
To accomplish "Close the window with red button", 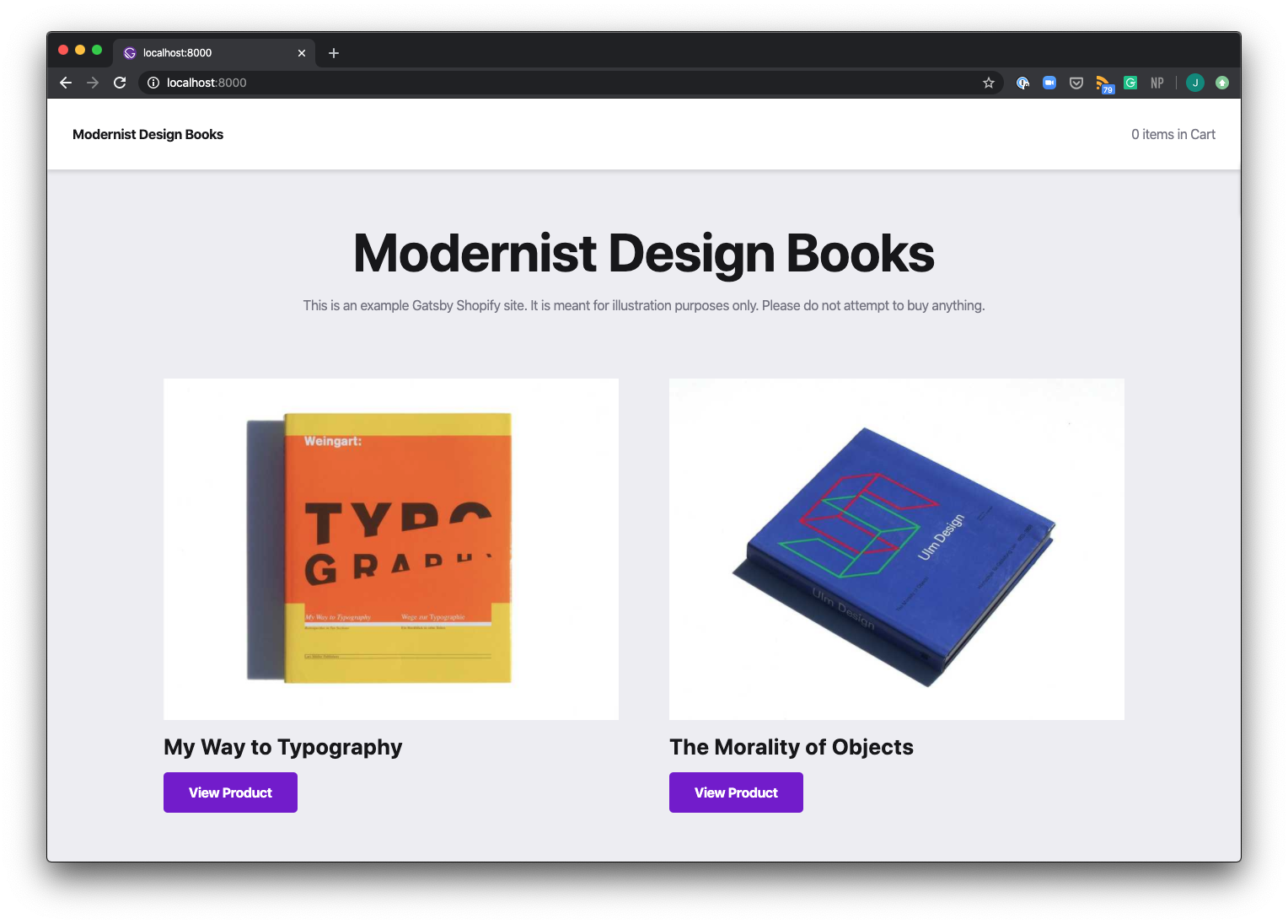I will [x=63, y=50].
